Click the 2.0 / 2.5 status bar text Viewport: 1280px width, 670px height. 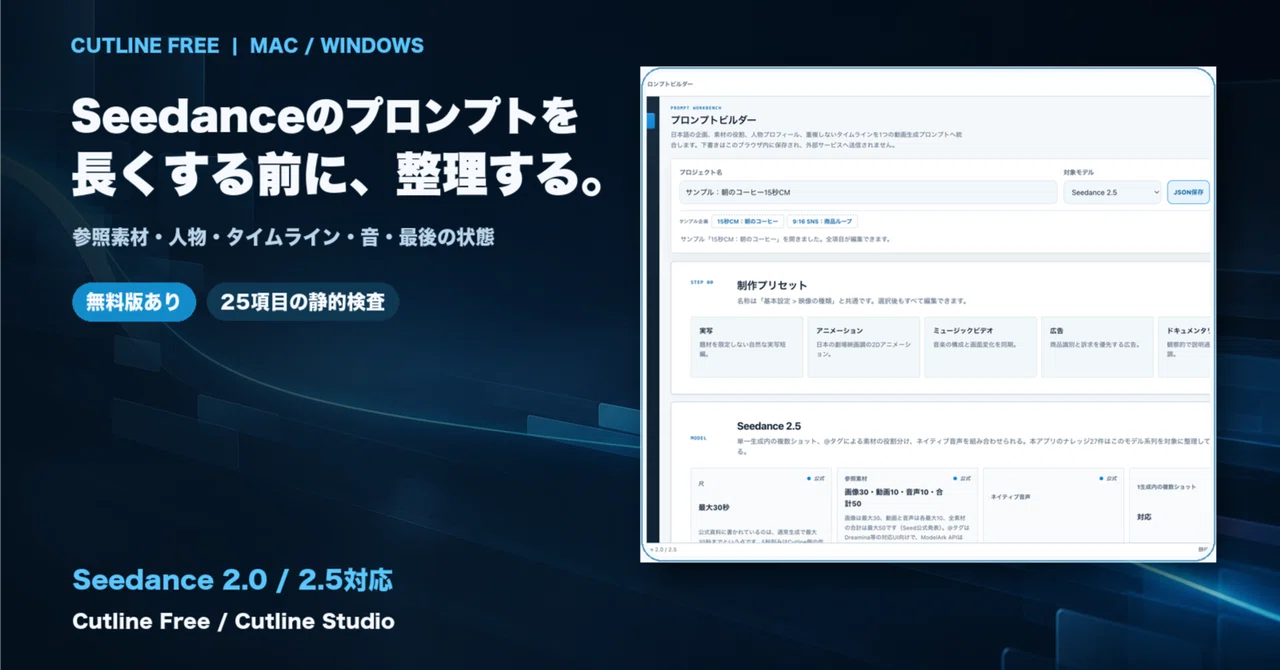coord(663,549)
